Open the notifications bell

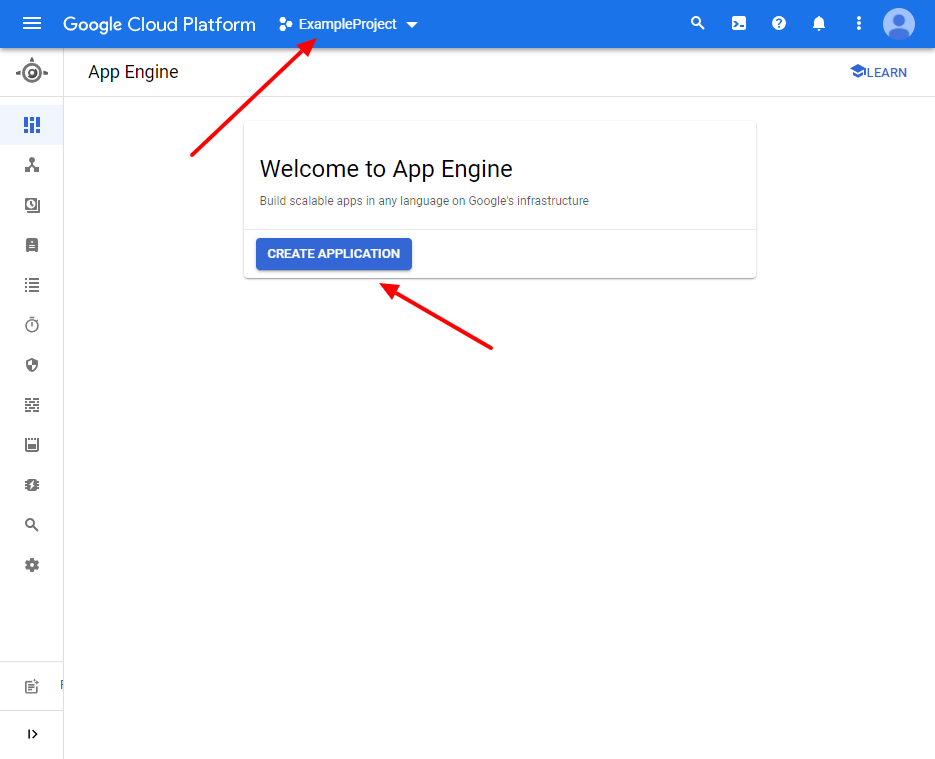coord(819,23)
